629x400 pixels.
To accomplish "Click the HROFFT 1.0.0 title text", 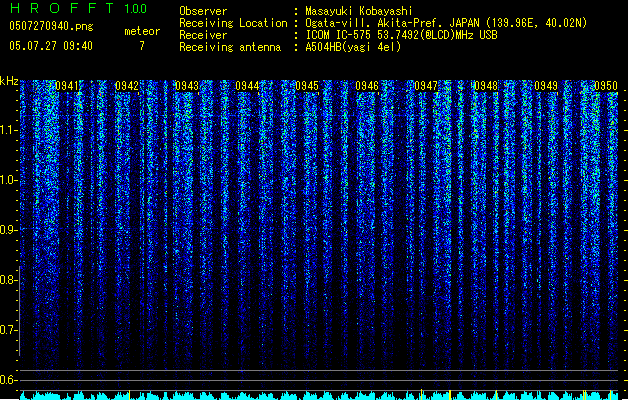I will pos(78,8).
